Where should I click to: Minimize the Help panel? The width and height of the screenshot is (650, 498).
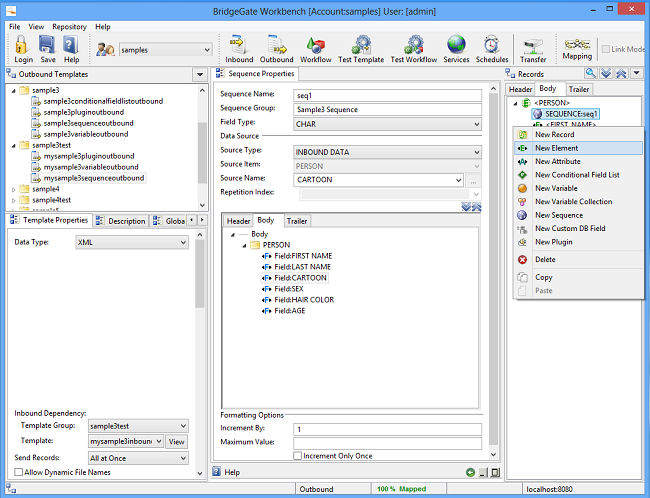pos(483,472)
